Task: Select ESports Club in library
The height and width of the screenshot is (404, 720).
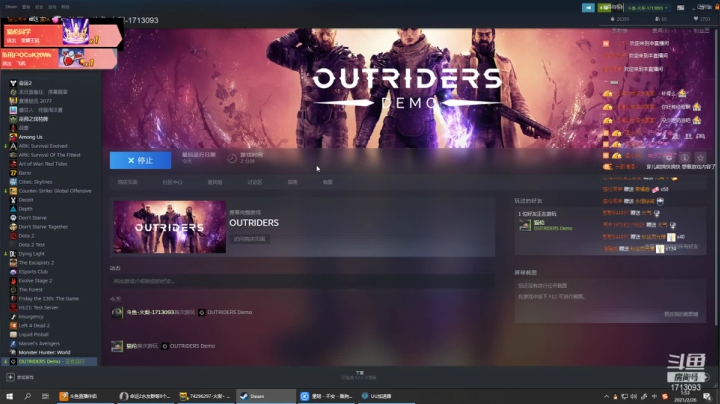Action: pos(33,272)
